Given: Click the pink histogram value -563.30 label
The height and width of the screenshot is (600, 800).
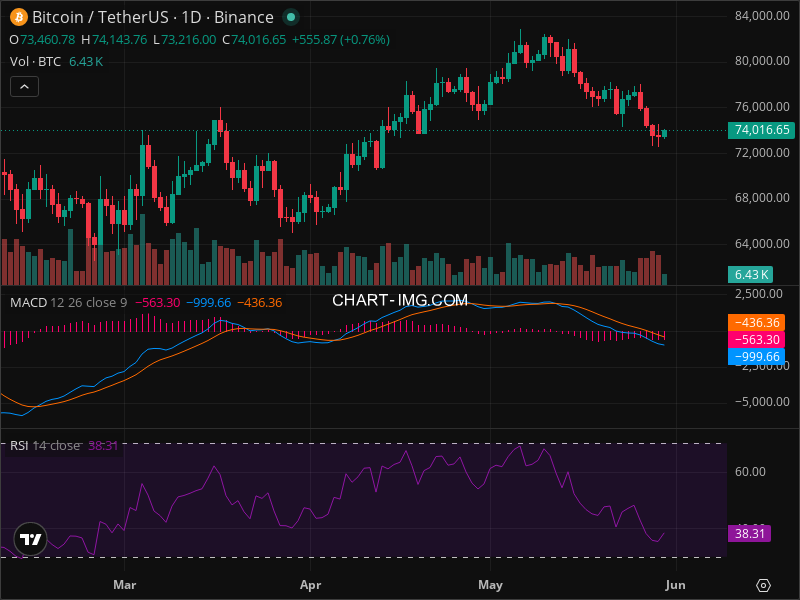Looking at the screenshot, I should (x=757, y=339).
